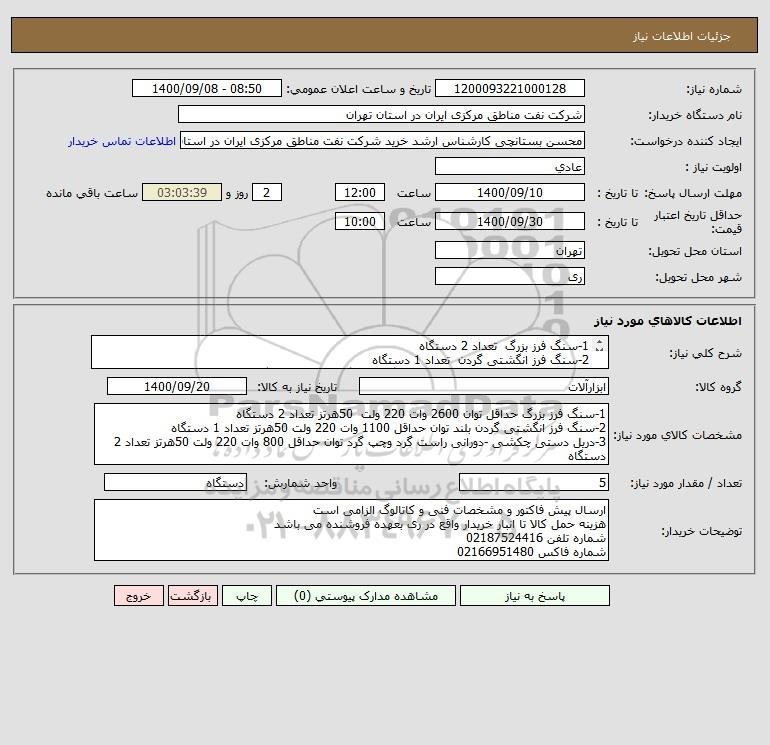This screenshot has height=745, width=770.
Task: Select the شماره نیاز field 1200093221000128
Action: click(510, 88)
